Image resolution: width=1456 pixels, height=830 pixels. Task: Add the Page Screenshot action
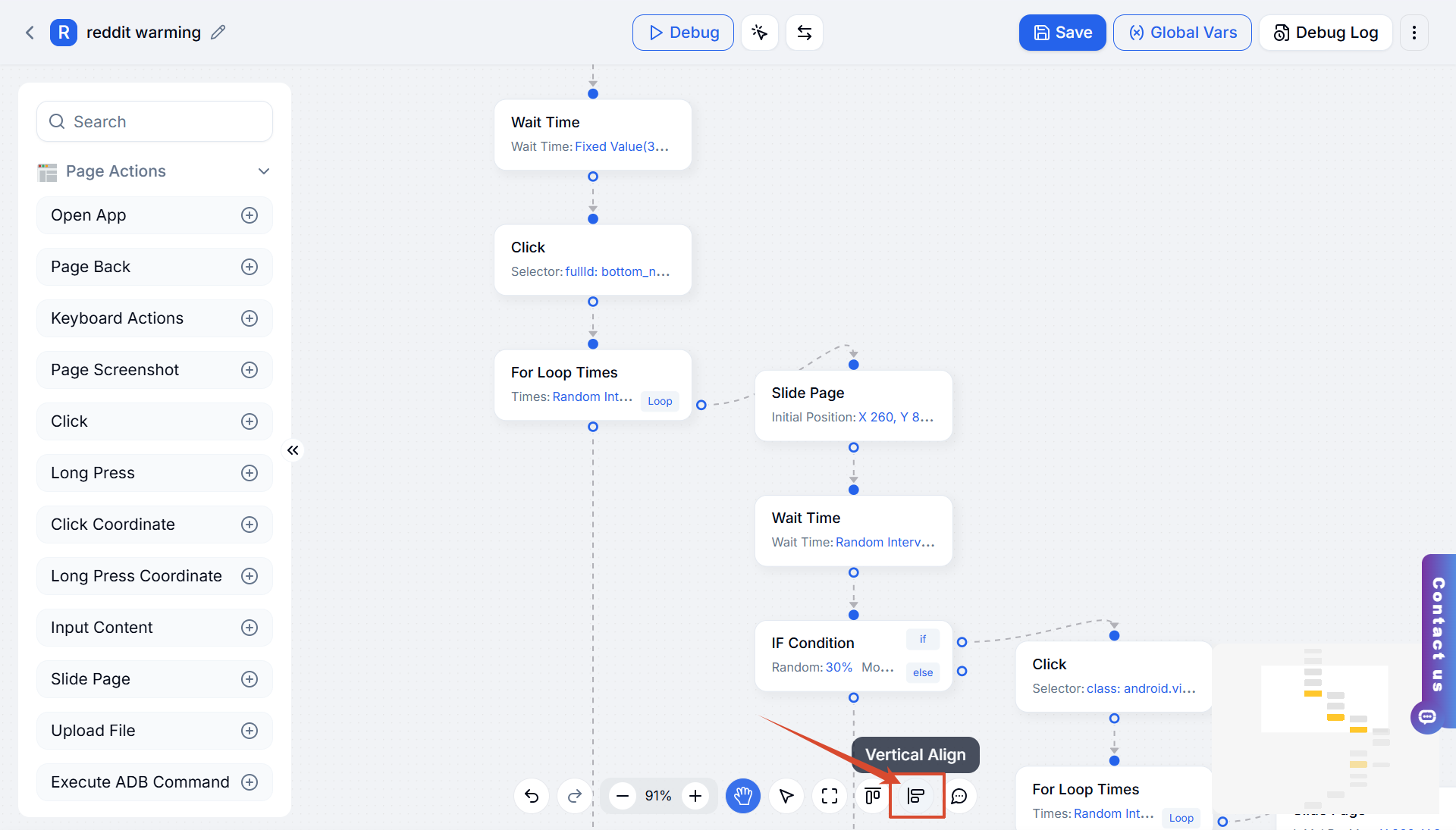point(249,370)
